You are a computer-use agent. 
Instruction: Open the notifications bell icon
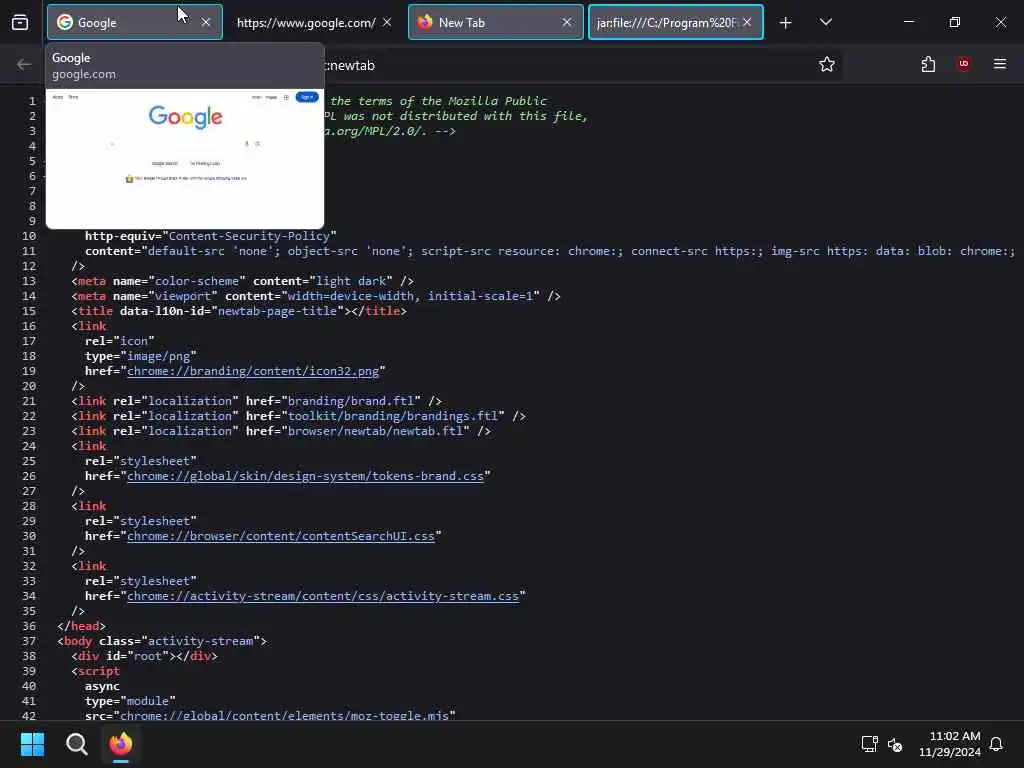996,744
